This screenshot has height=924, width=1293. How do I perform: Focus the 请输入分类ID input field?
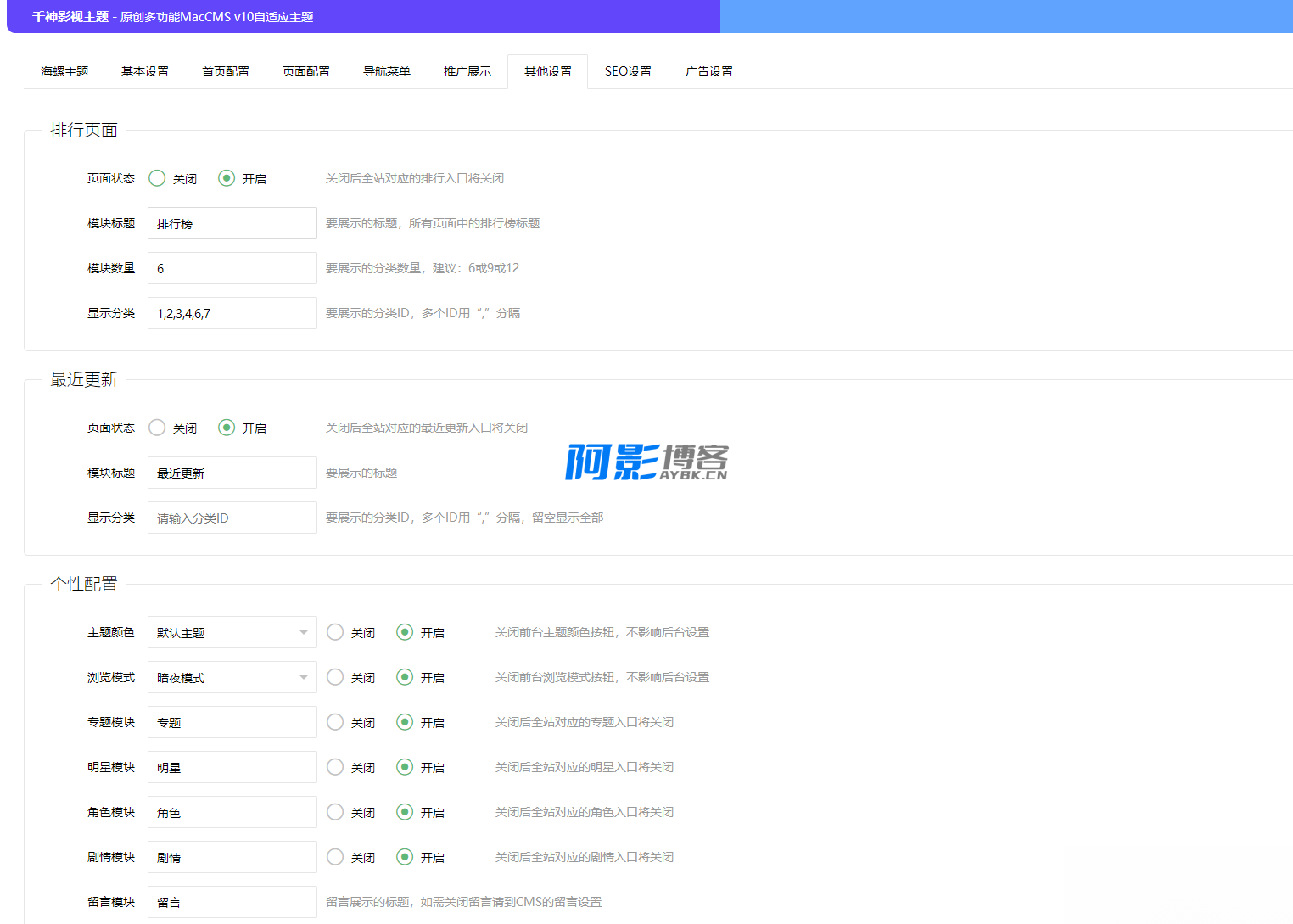tap(232, 518)
